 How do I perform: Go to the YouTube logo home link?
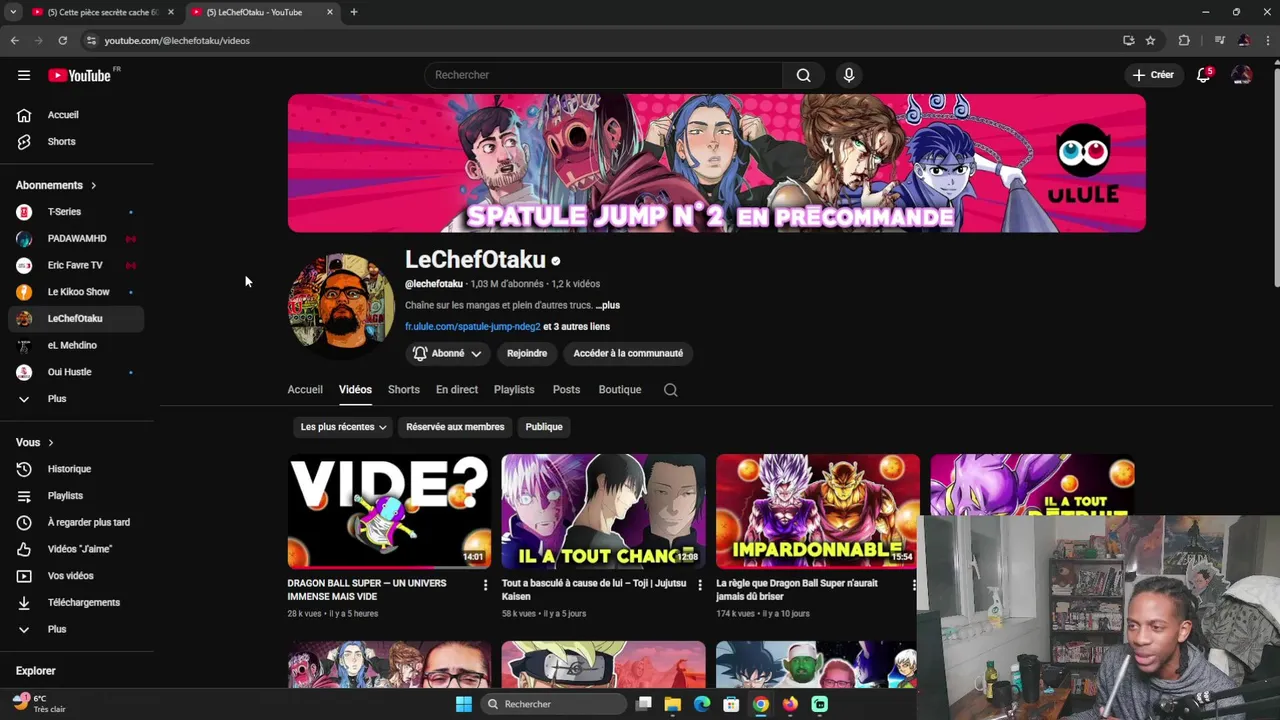pyautogui.click(x=80, y=75)
